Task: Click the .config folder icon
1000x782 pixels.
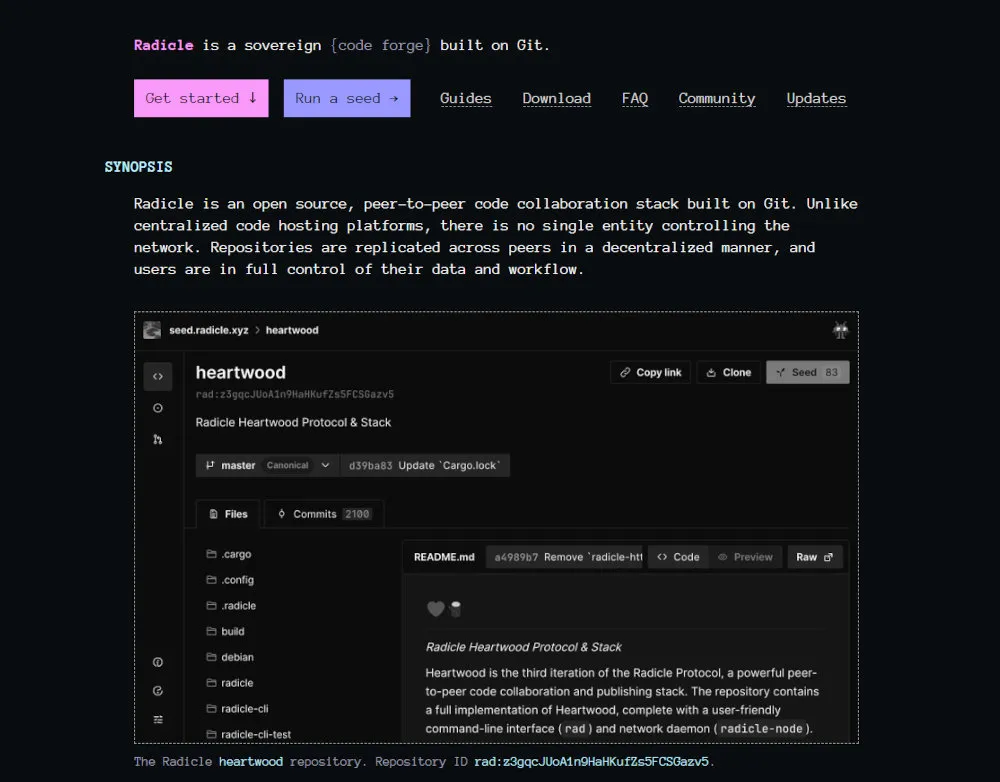Action: pyautogui.click(x=211, y=579)
